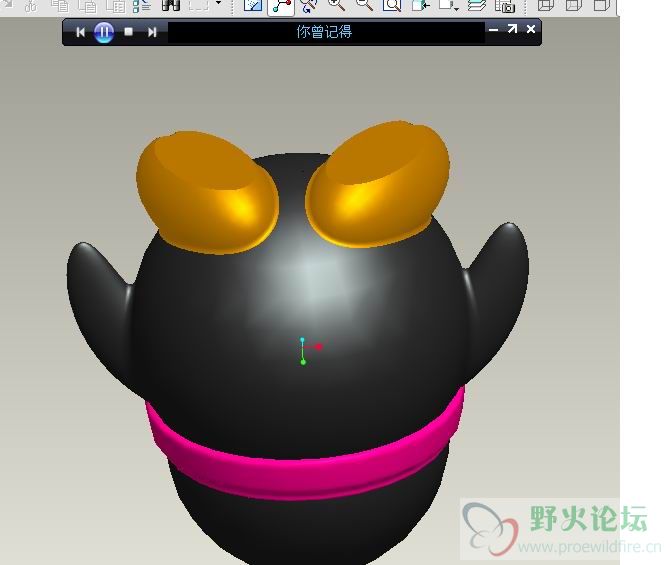Click the Regeneration Manager list icon
This screenshot has width=671, height=565.
142,6
